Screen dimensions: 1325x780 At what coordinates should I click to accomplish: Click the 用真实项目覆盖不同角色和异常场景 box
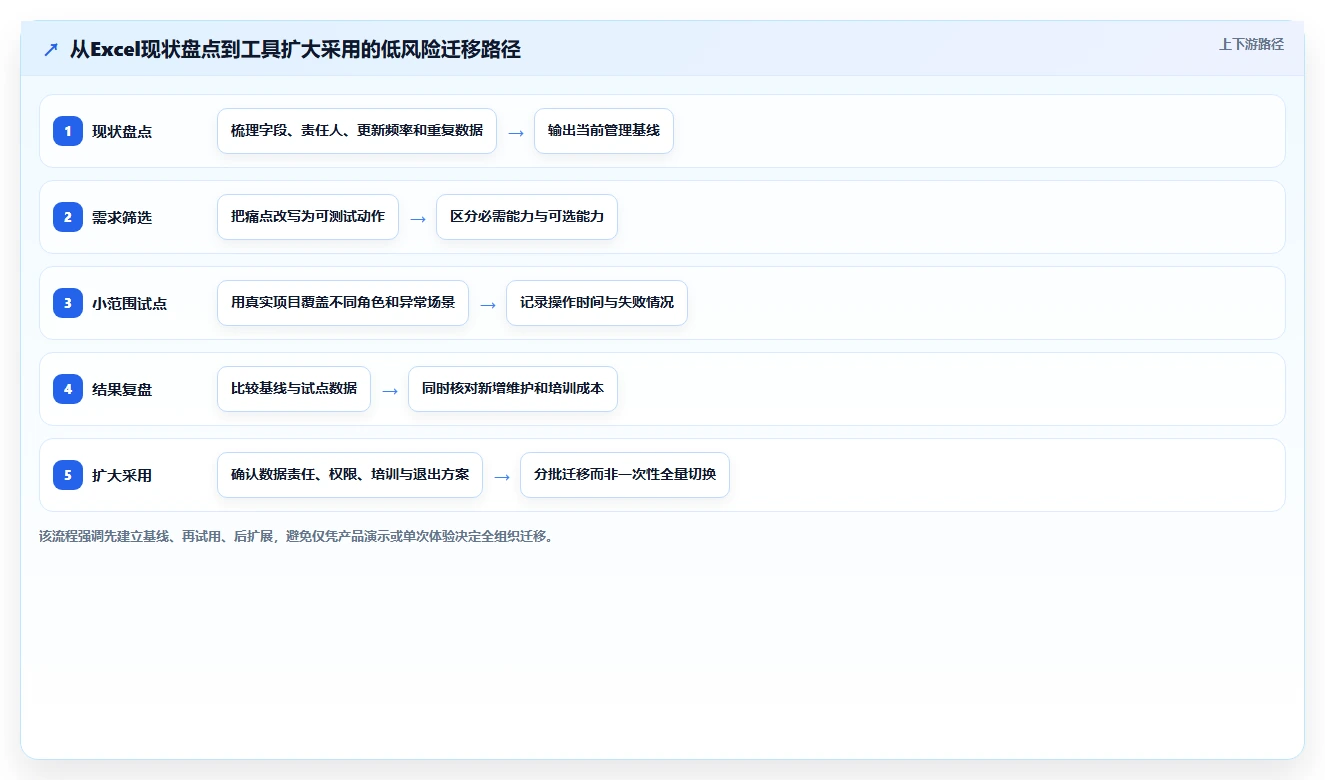tap(343, 303)
